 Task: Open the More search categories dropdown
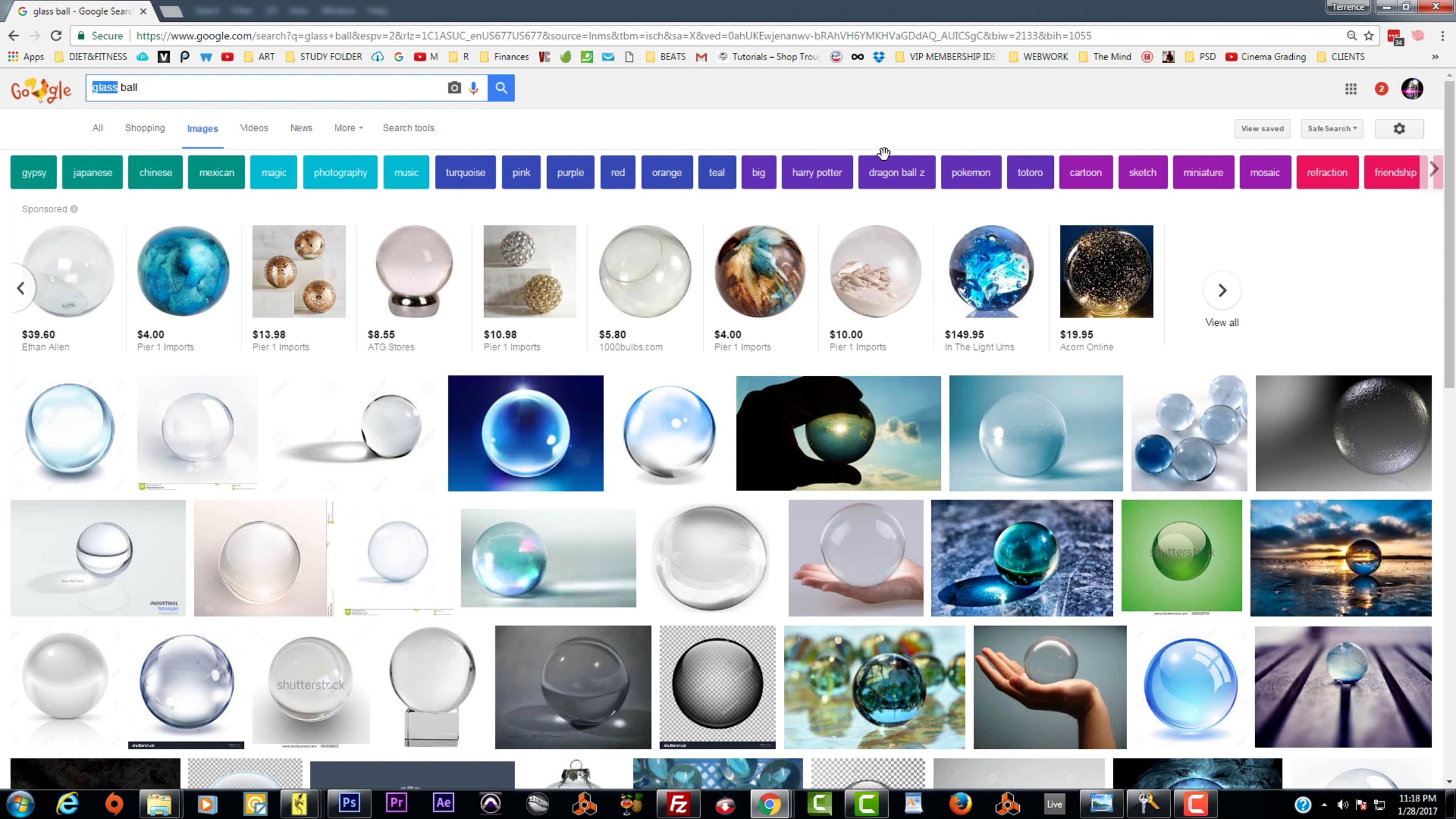tap(348, 128)
